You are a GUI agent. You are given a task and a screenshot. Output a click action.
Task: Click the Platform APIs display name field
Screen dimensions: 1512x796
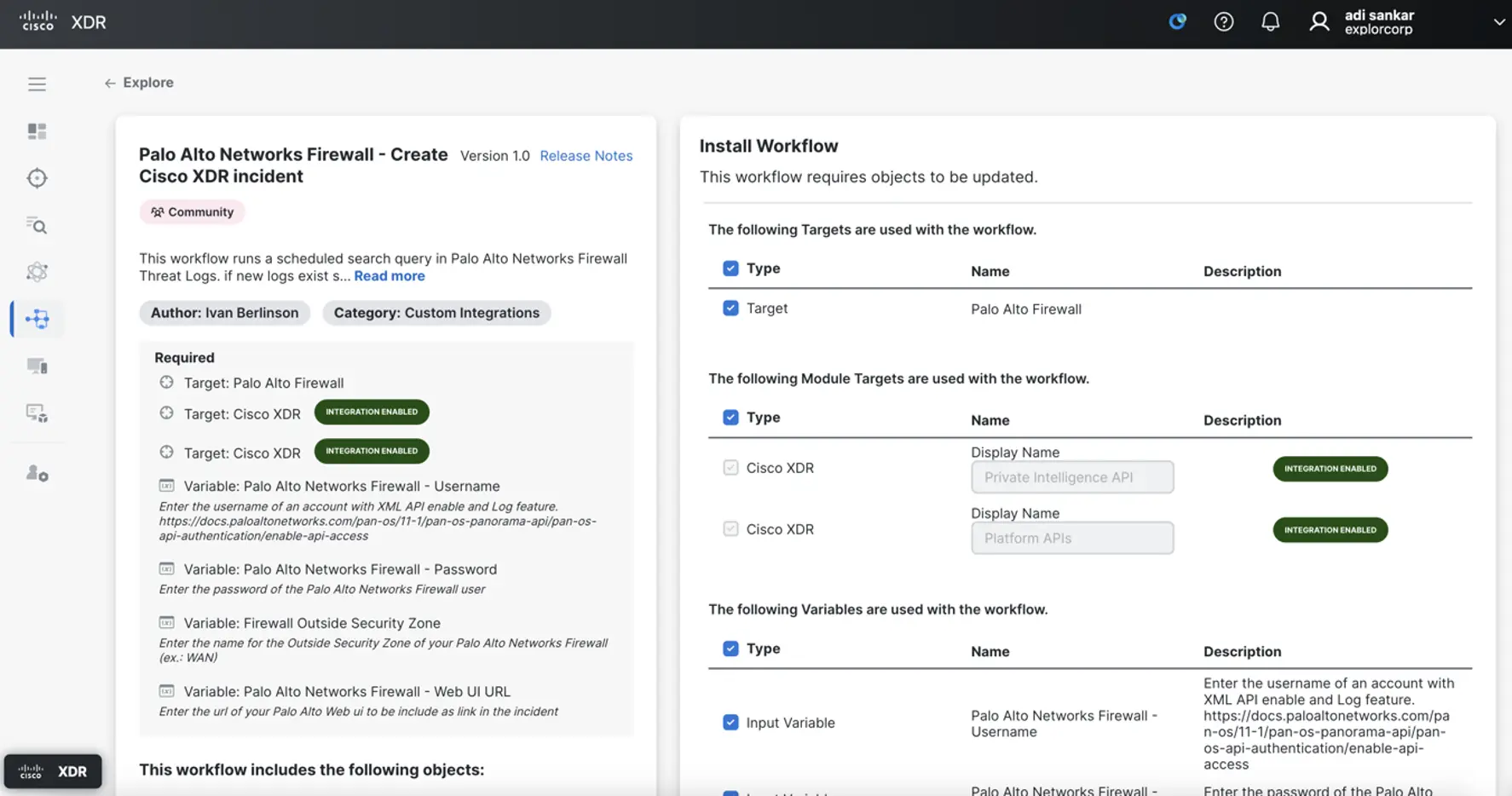point(1071,539)
